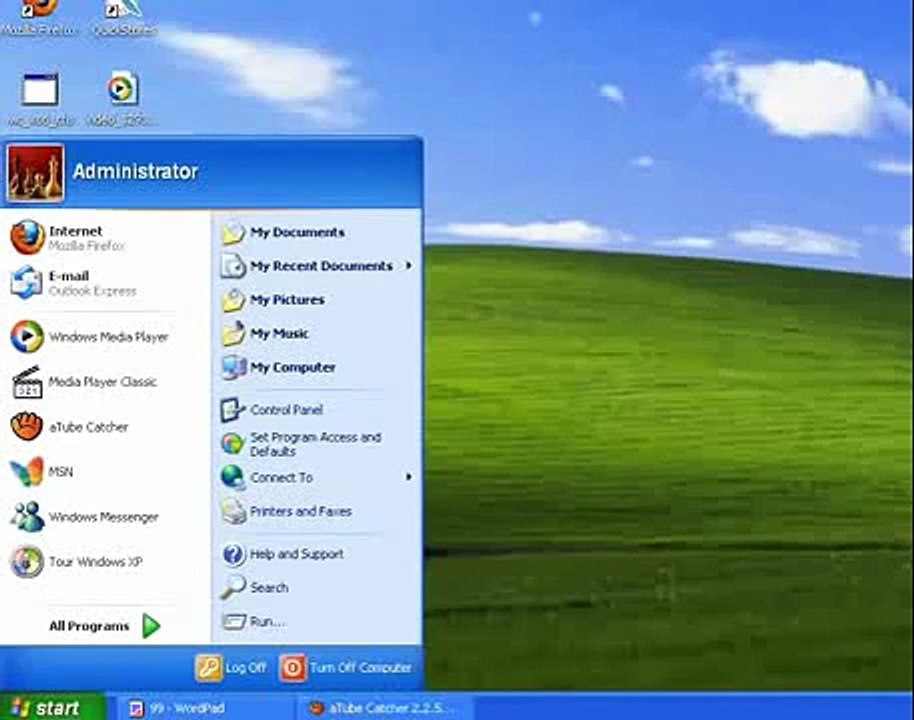
Task: Launch Outlook Express E-mail icon
Action: click(x=27, y=283)
